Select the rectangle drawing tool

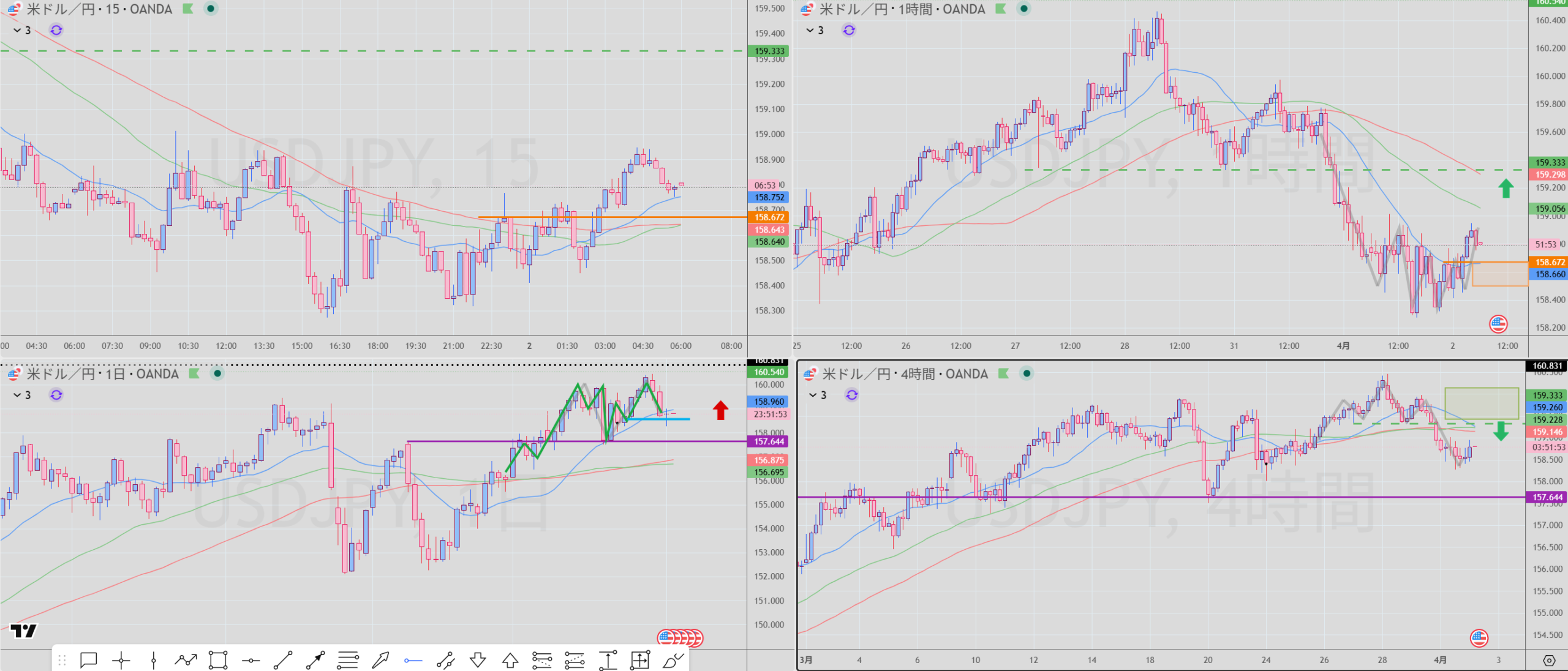click(218, 660)
